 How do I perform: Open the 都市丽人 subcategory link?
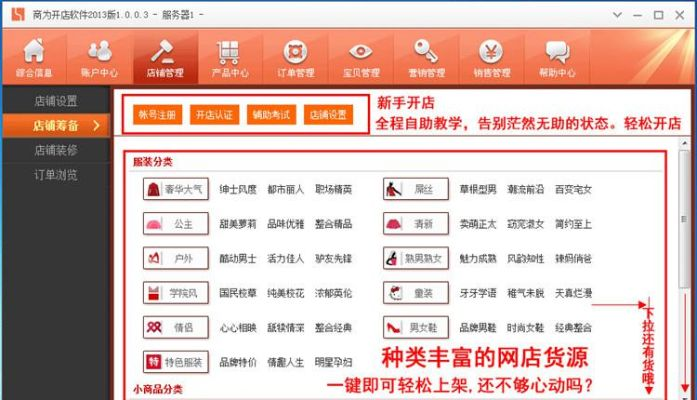pos(285,189)
